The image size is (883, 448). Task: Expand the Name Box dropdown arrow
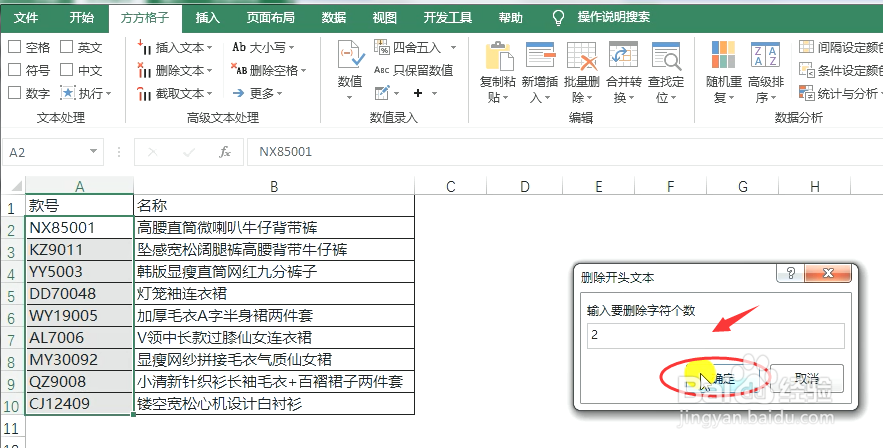(93, 152)
